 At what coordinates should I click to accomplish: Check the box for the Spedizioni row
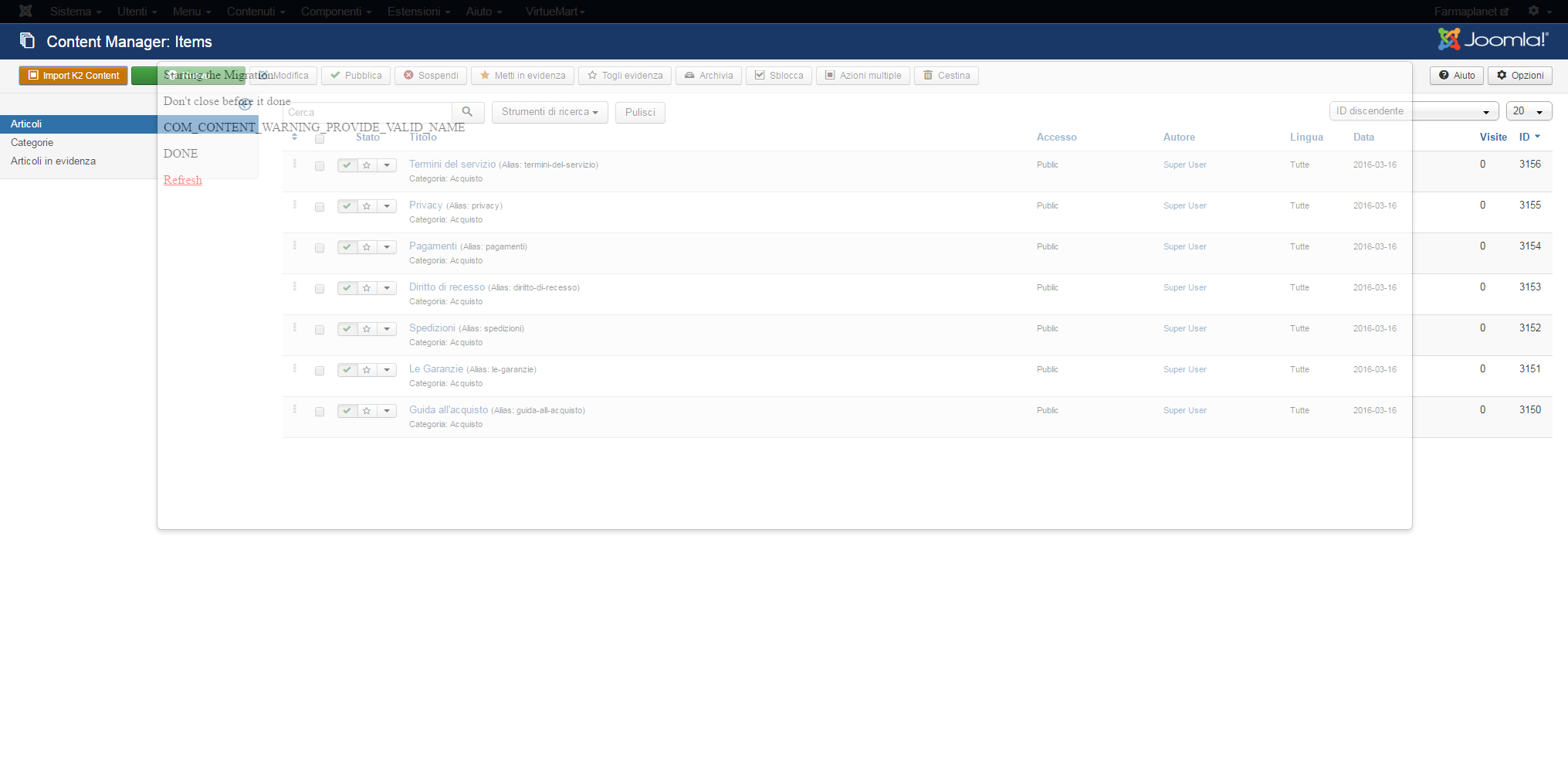(320, 330)
